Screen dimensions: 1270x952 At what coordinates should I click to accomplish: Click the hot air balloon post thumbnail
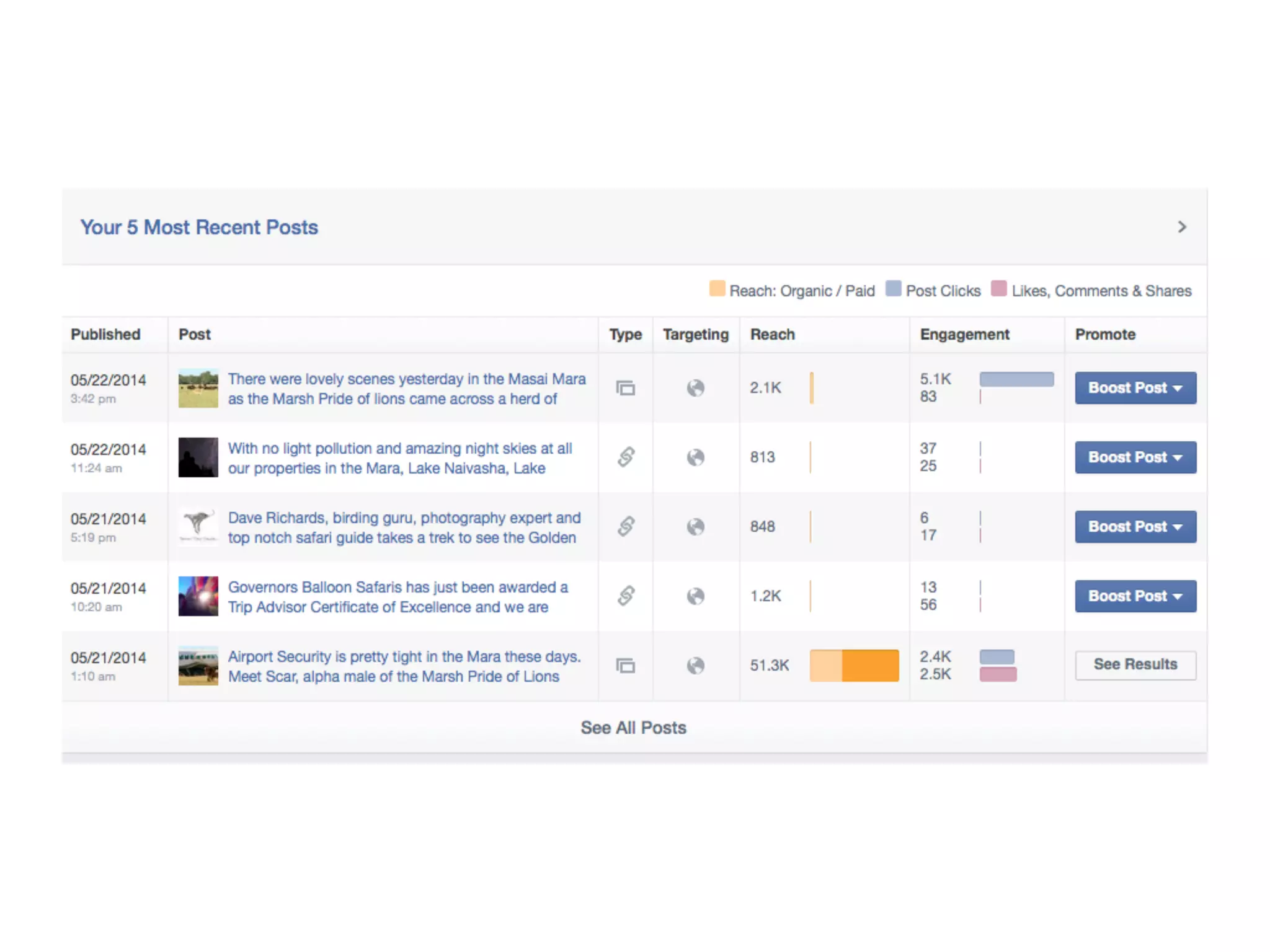(198, 596)
